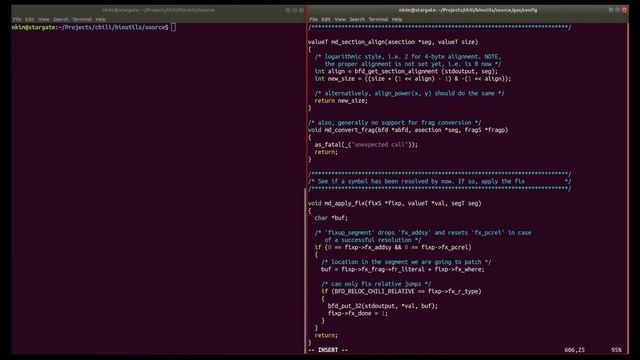Image resolution: width=640 pixels, height=360 pixels.
Task: Click the 'int new_size =' line
Action: pos(413,79)
